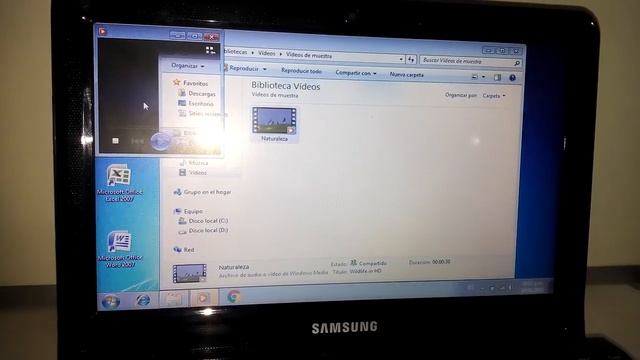Click Vídeos in the address breadcrumb
Screen dimensions: 640x360
coord(267,53)
